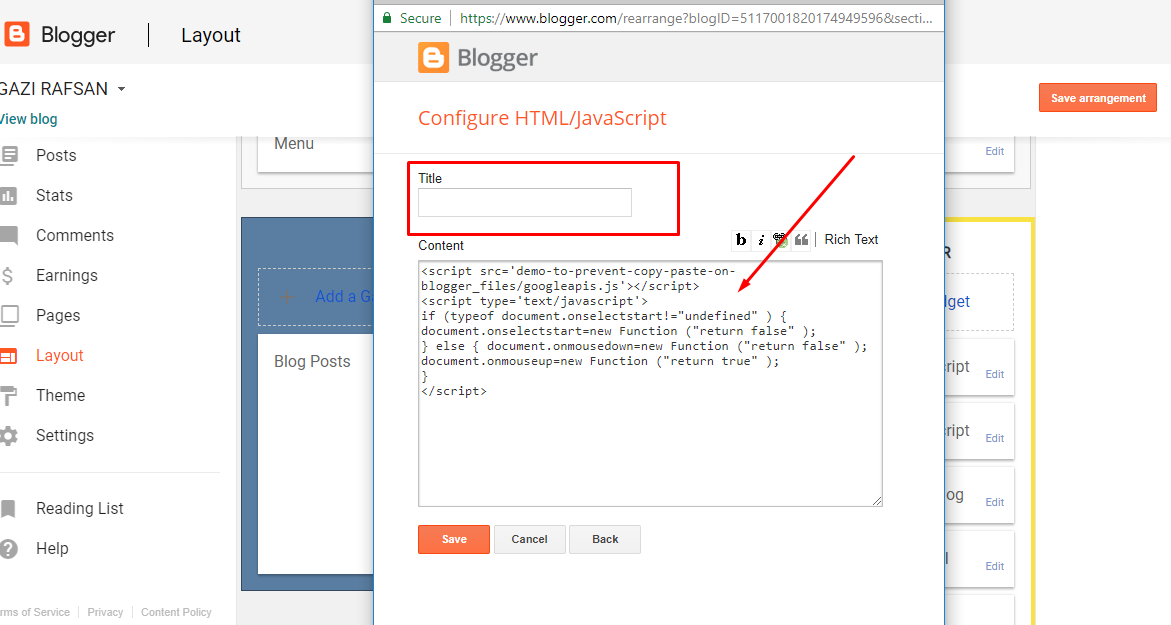Open the Comments speech bubble icon
The width and height of the screenshot is (1171, 625).
9,236
